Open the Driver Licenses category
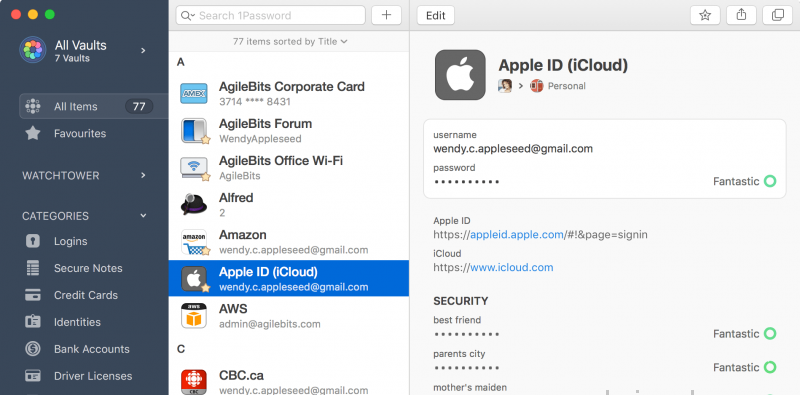 pyautogui.click(x=93, y=376)
